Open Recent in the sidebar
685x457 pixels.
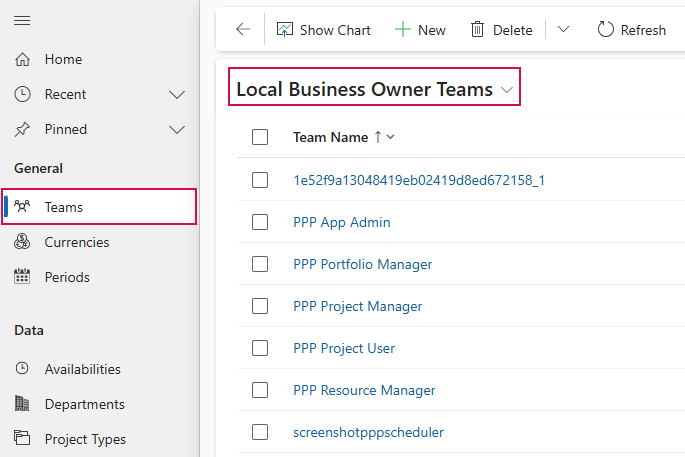tap(66, 94)
